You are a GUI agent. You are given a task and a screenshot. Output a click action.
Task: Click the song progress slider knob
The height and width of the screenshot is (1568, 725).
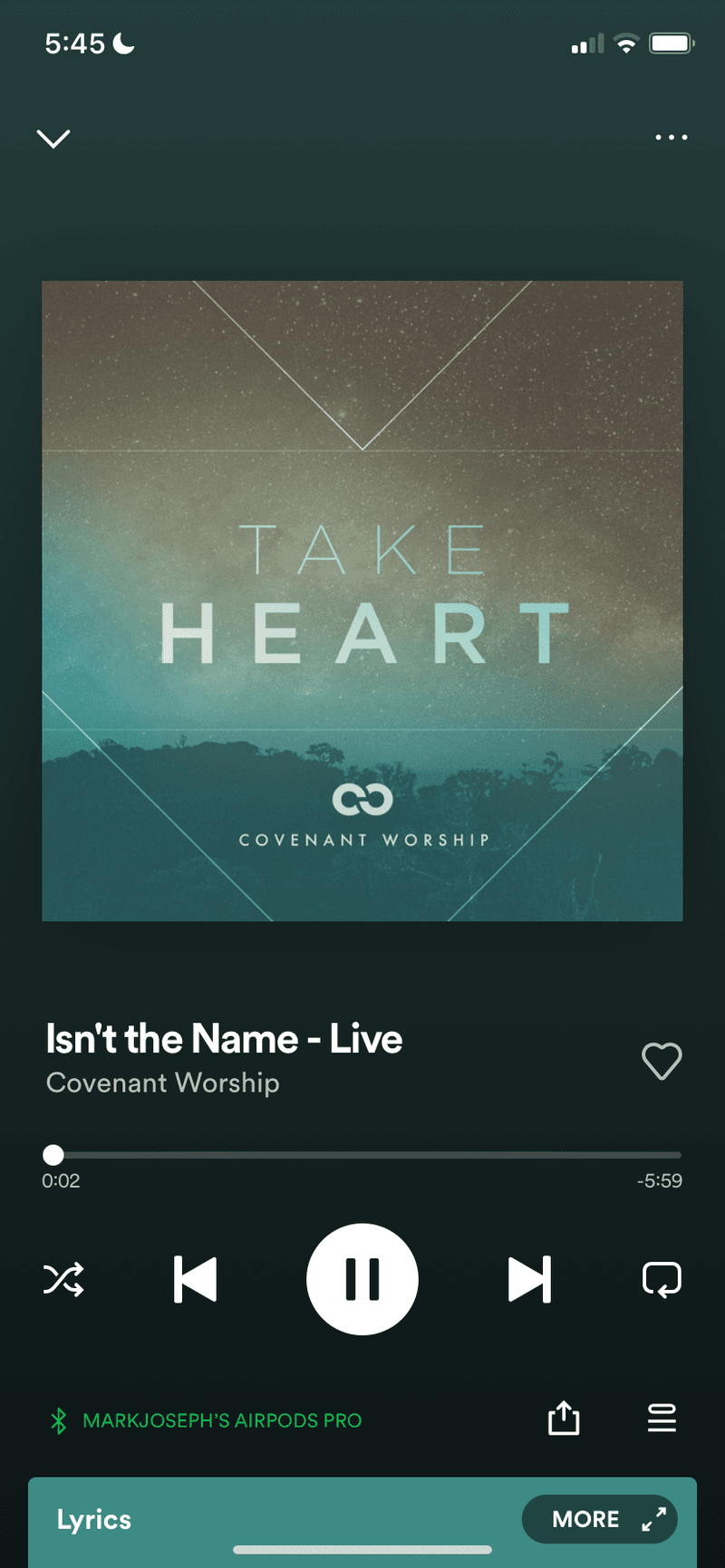pyautogui.click(x=53, y=1155)
